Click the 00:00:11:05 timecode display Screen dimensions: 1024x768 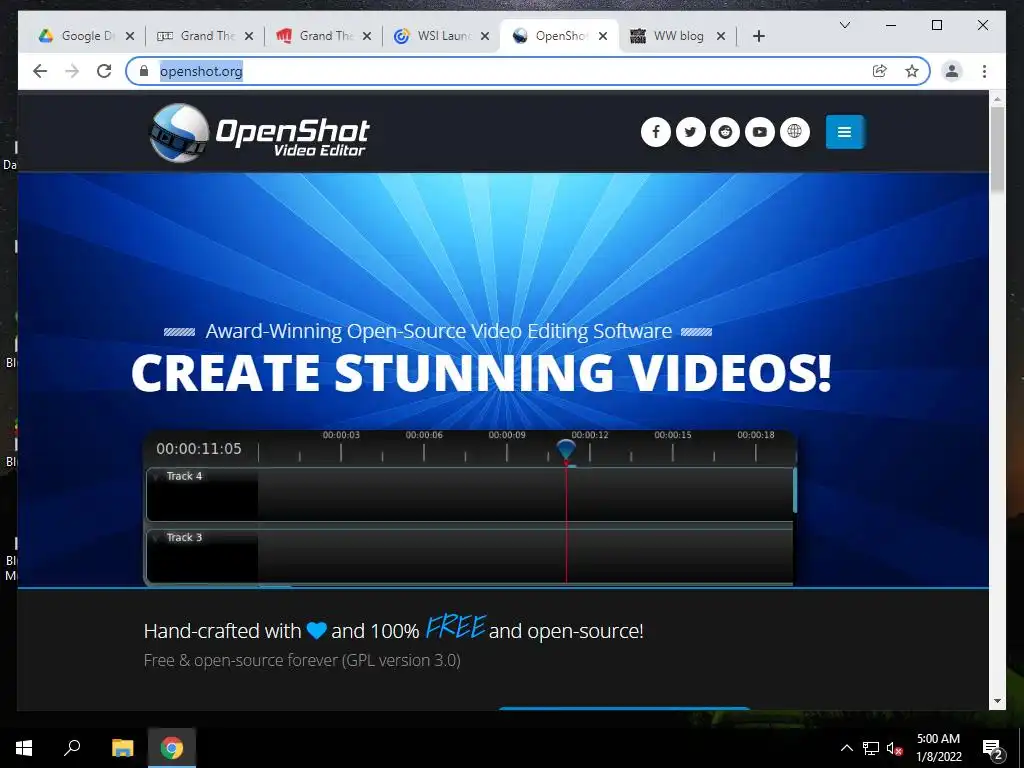(x=199, y=449)
